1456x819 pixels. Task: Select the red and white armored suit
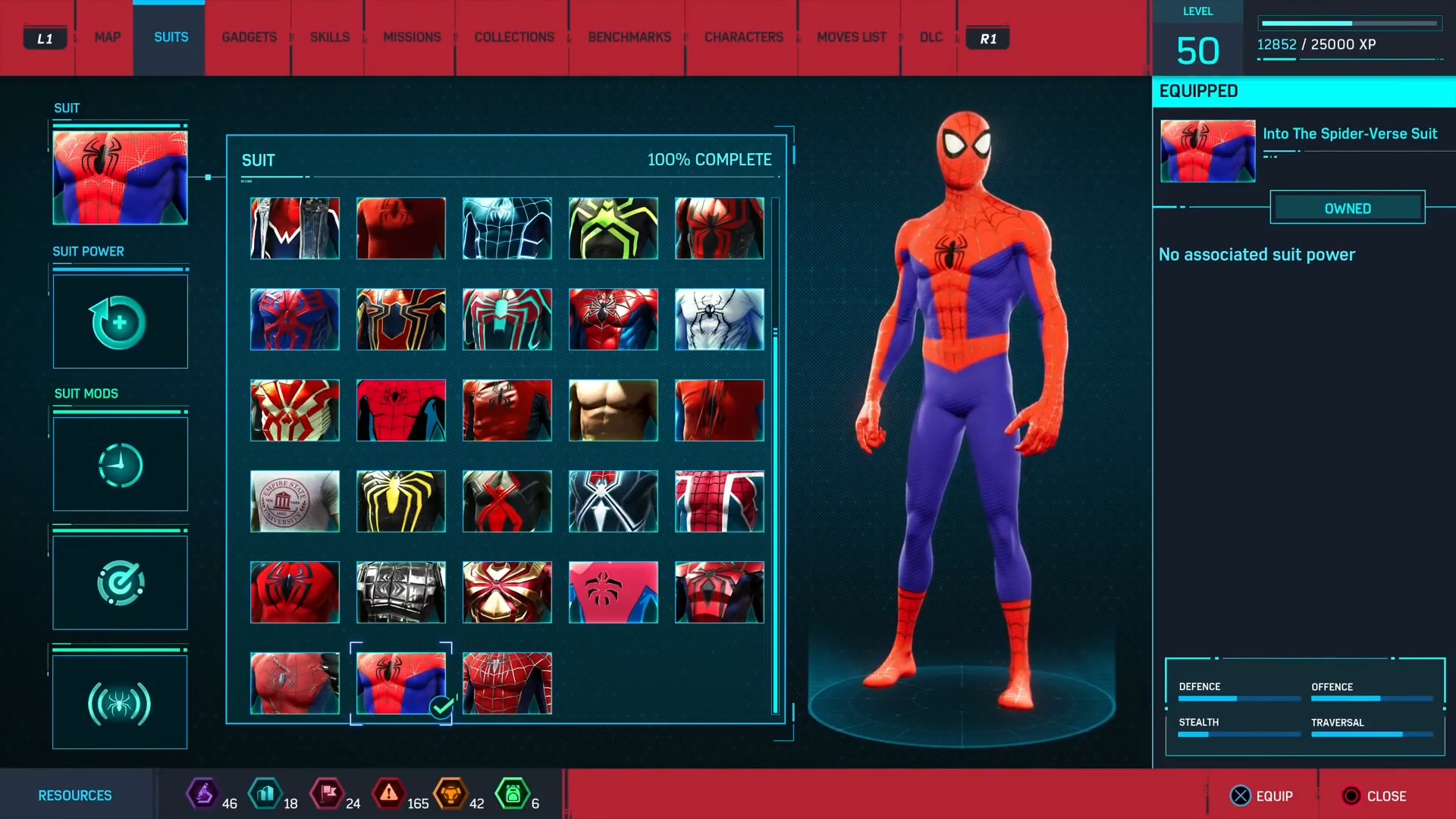click(295, 410)
